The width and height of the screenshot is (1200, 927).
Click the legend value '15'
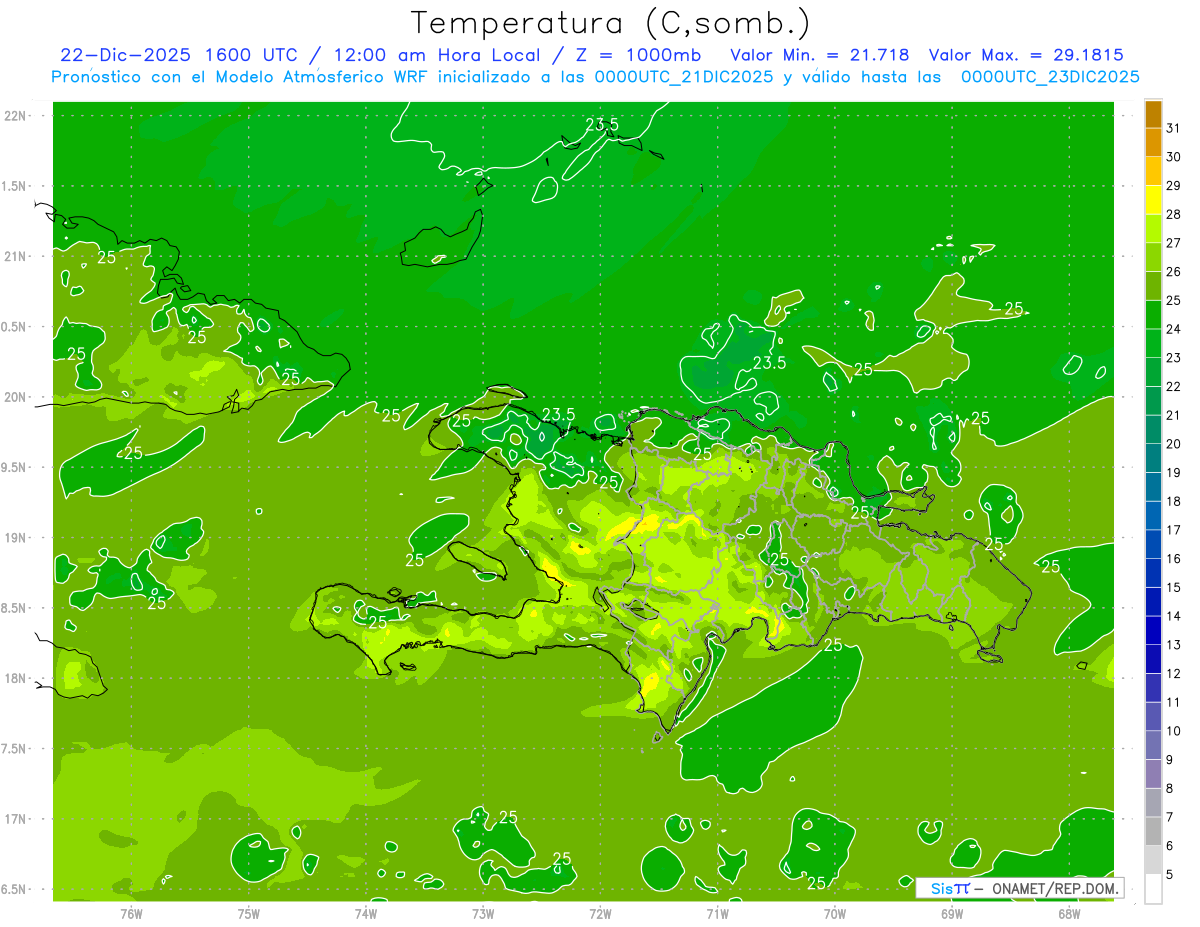point(1174,587)
